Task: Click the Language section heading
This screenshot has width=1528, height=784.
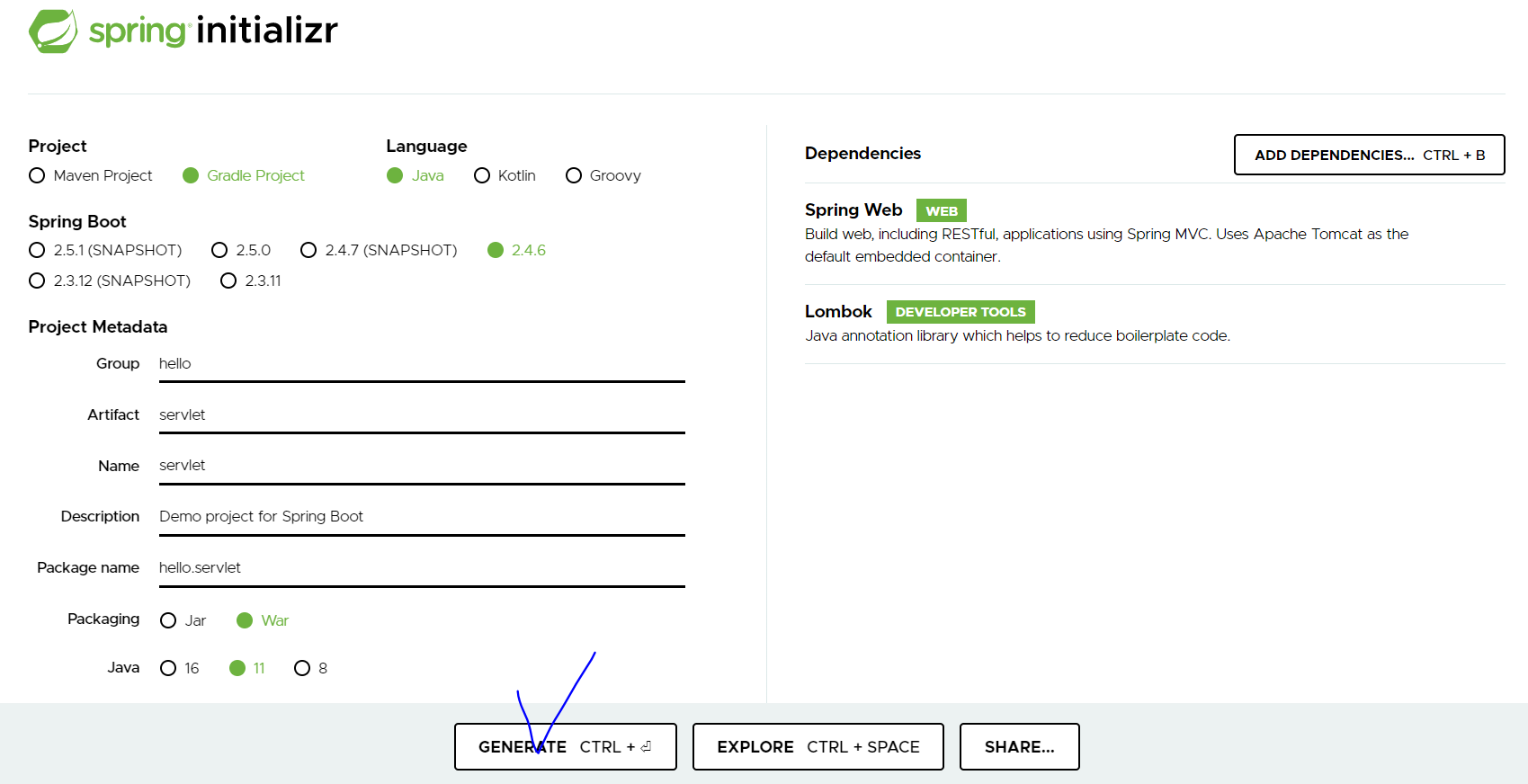Action: 426,146
